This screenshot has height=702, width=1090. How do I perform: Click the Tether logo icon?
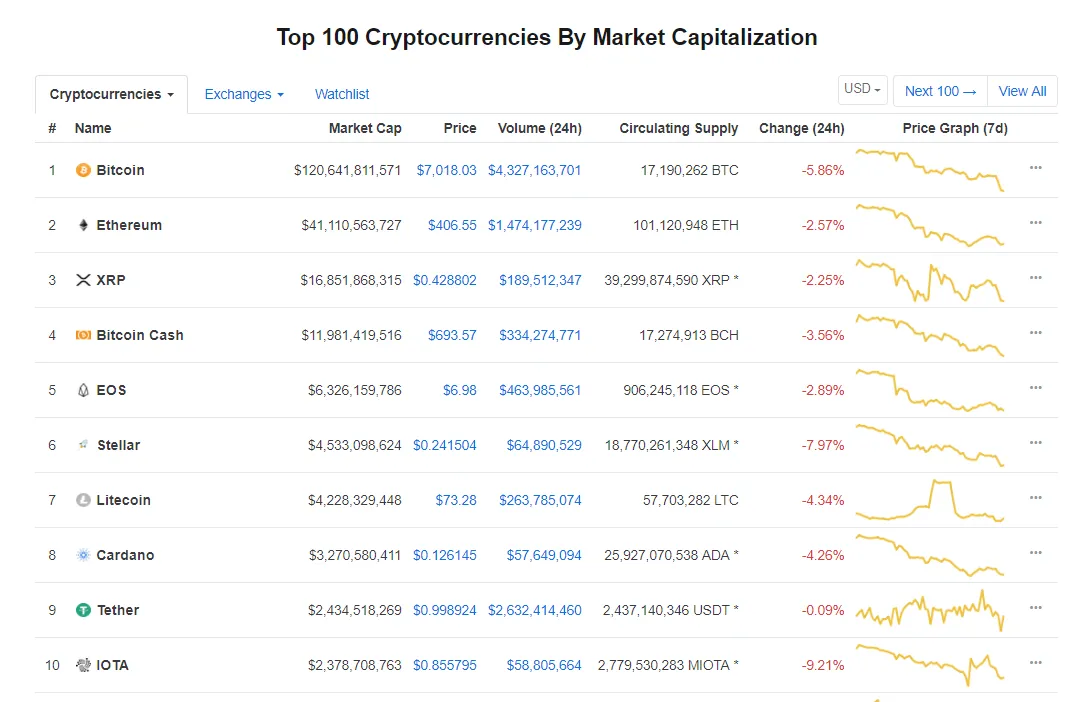[x=83, y=610]
